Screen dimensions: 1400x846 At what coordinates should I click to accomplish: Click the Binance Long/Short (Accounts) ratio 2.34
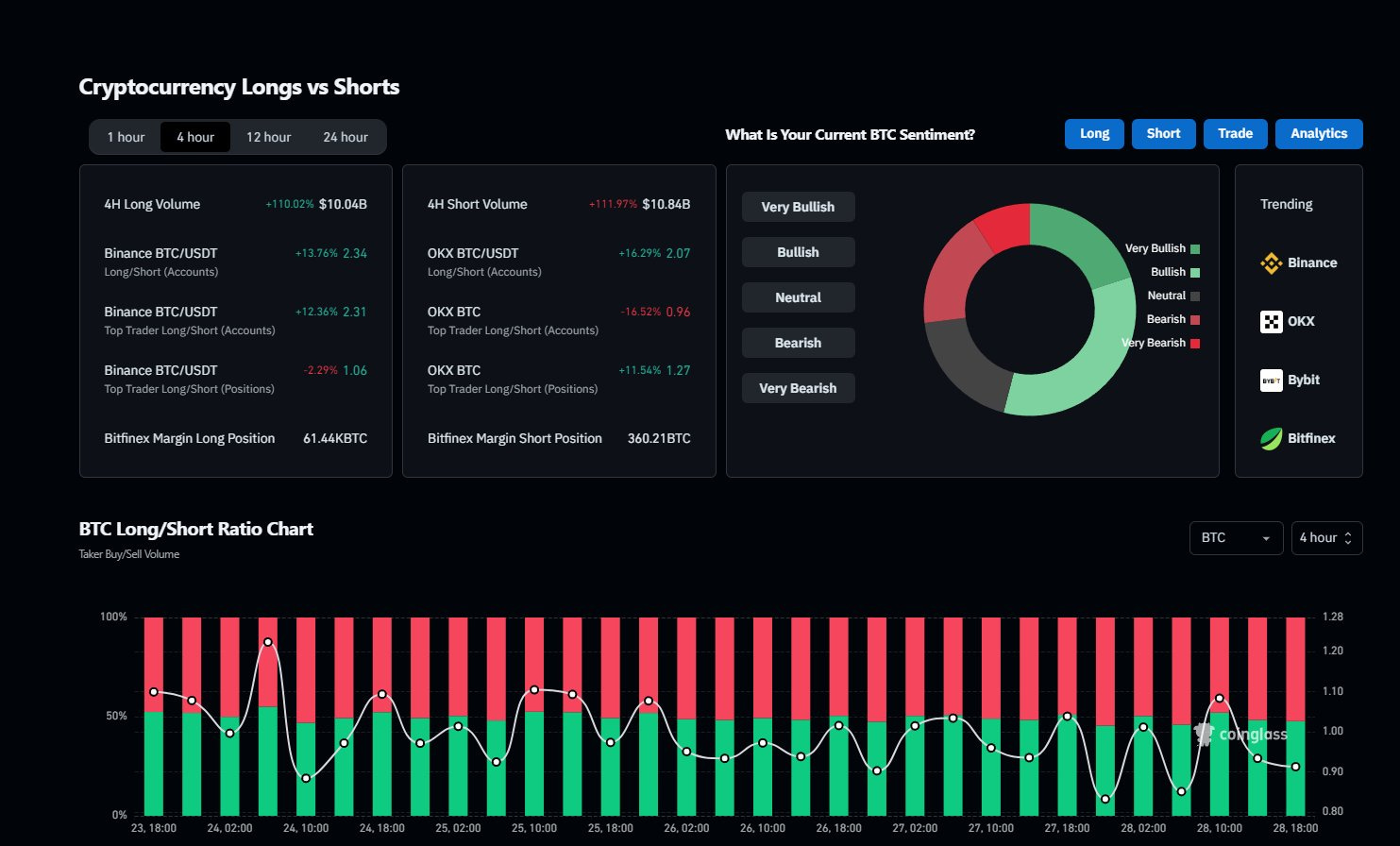pos(355,254)
